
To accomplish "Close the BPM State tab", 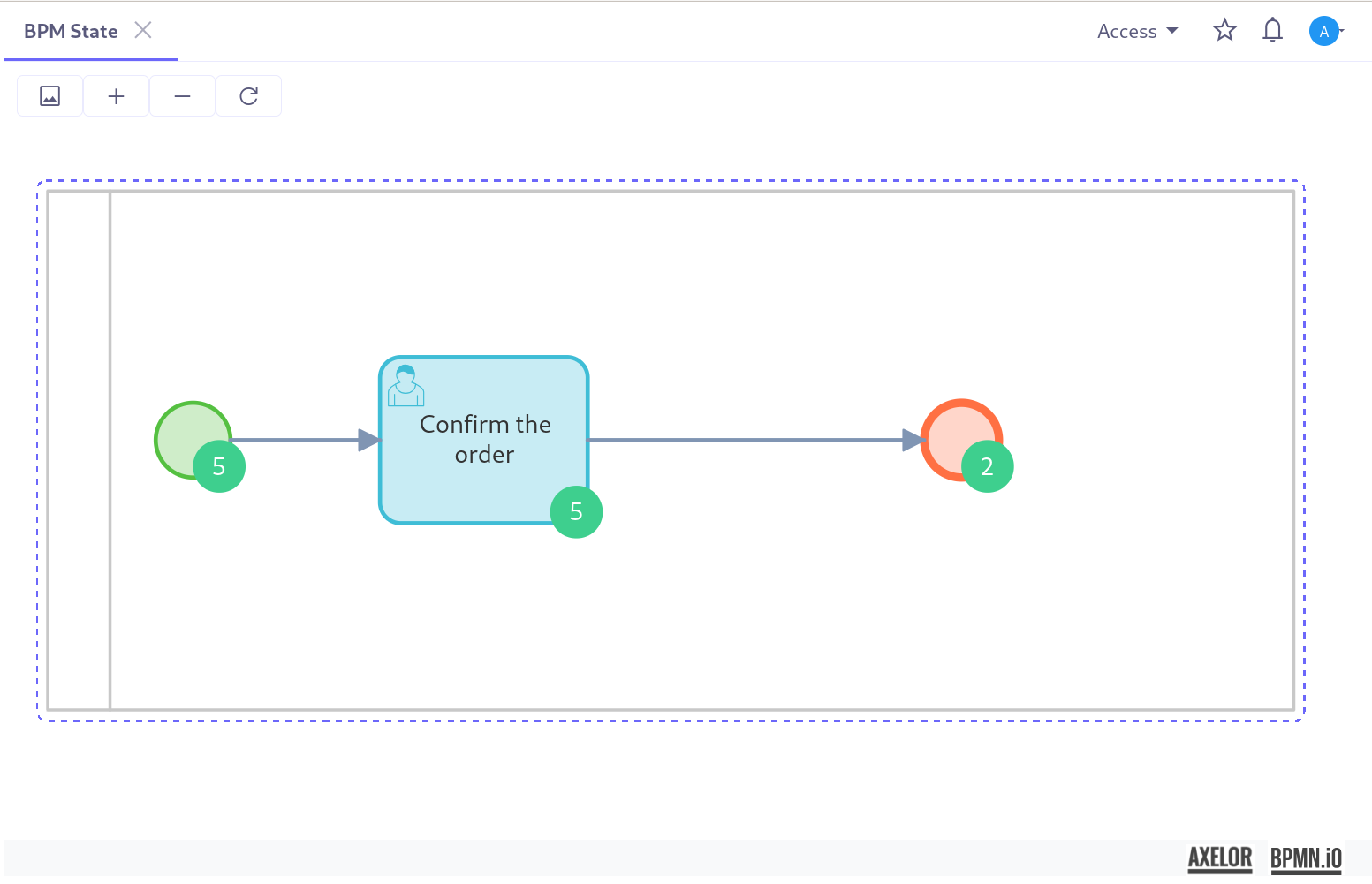I will (143, 30).
